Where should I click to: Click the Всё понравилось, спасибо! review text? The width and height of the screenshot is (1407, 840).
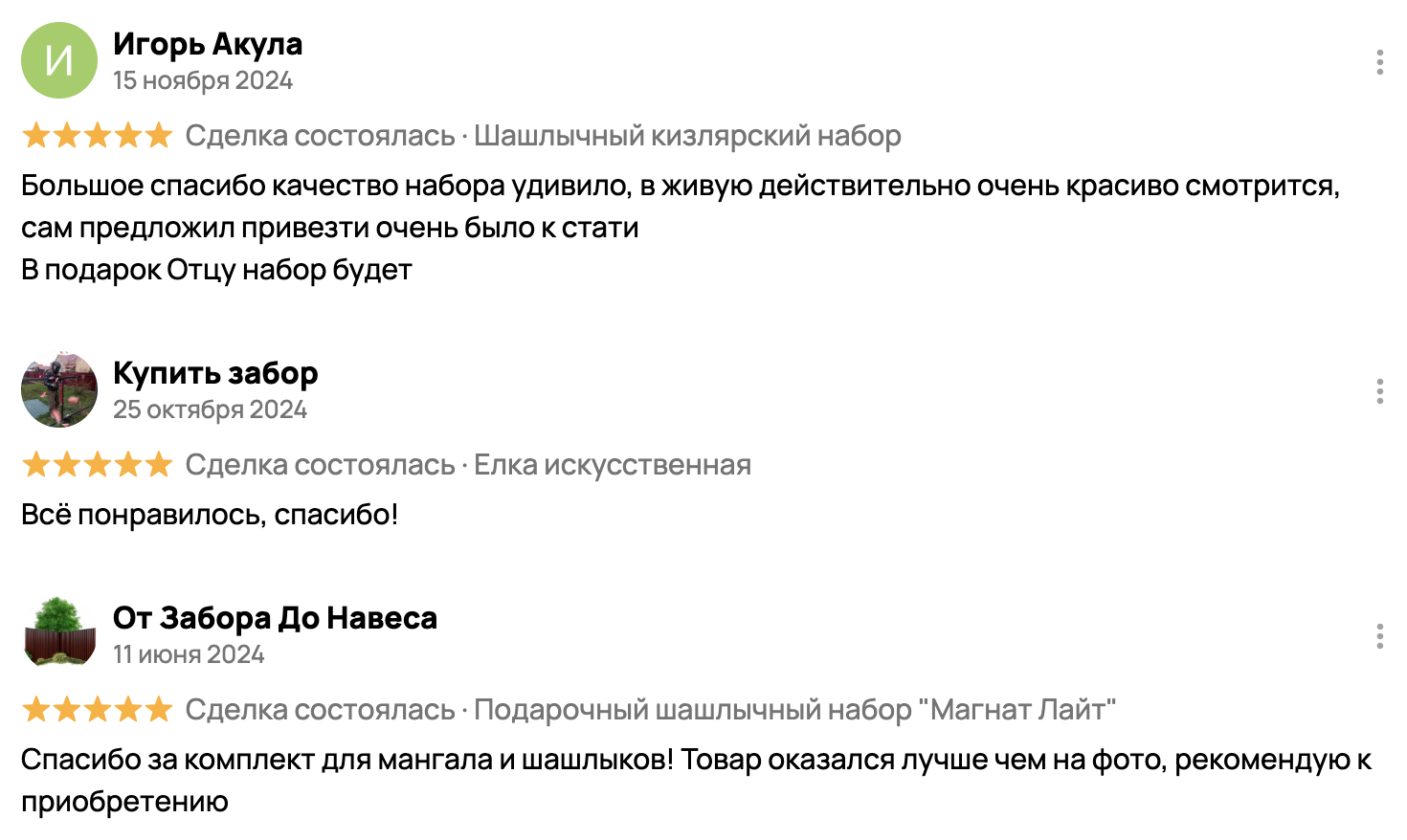tap(210, 515)
